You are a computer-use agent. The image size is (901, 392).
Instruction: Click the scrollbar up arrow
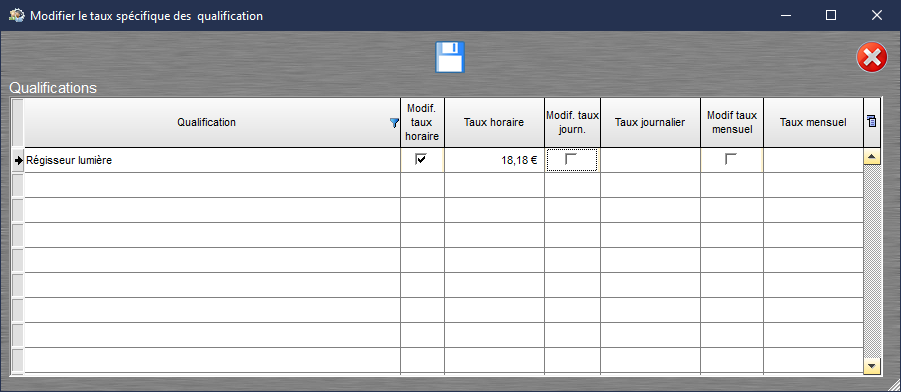[x=872, y=156]
